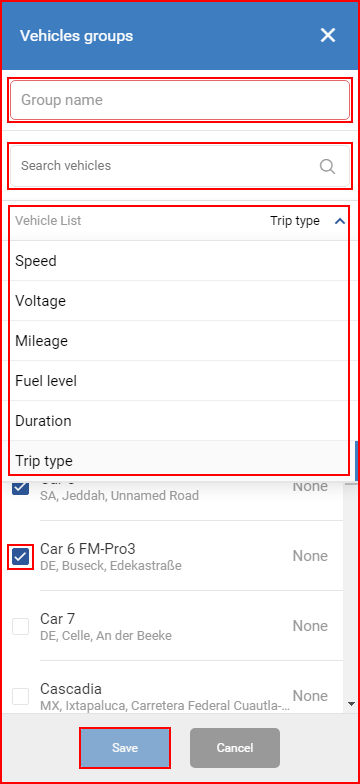
Task: Open the Car 7 vehicle row
Action: click(176, 626)
